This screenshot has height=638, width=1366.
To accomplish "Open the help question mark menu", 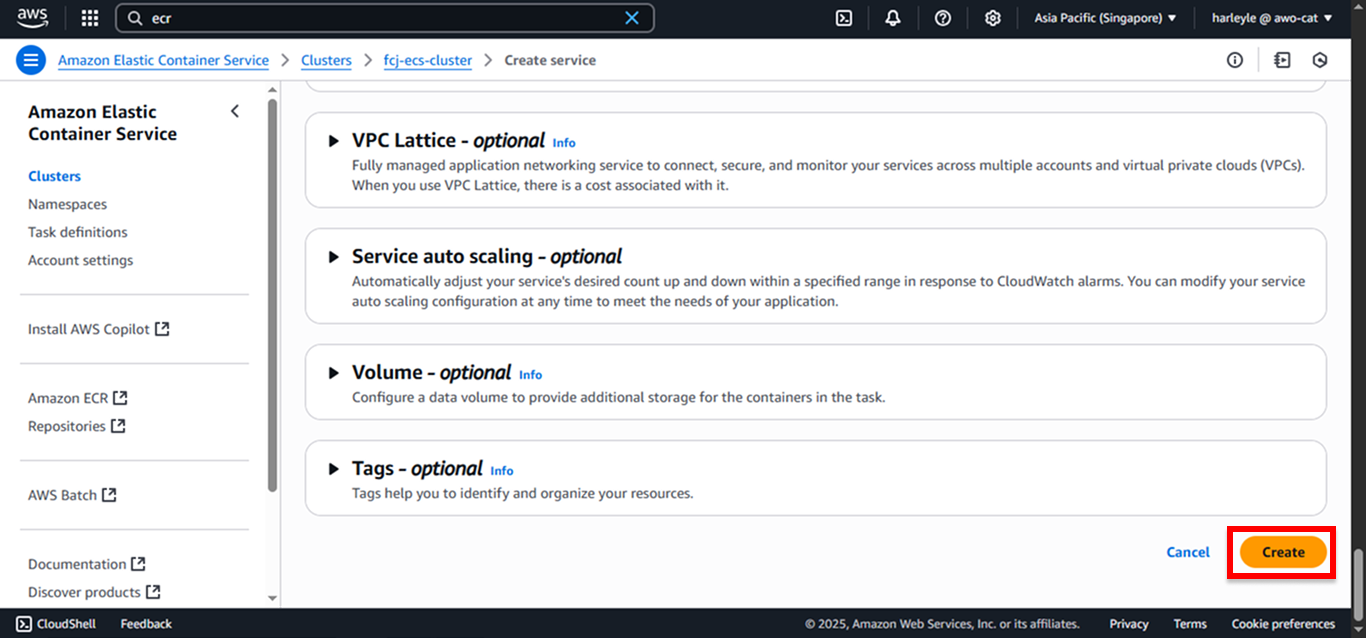I will click(943, 18).
